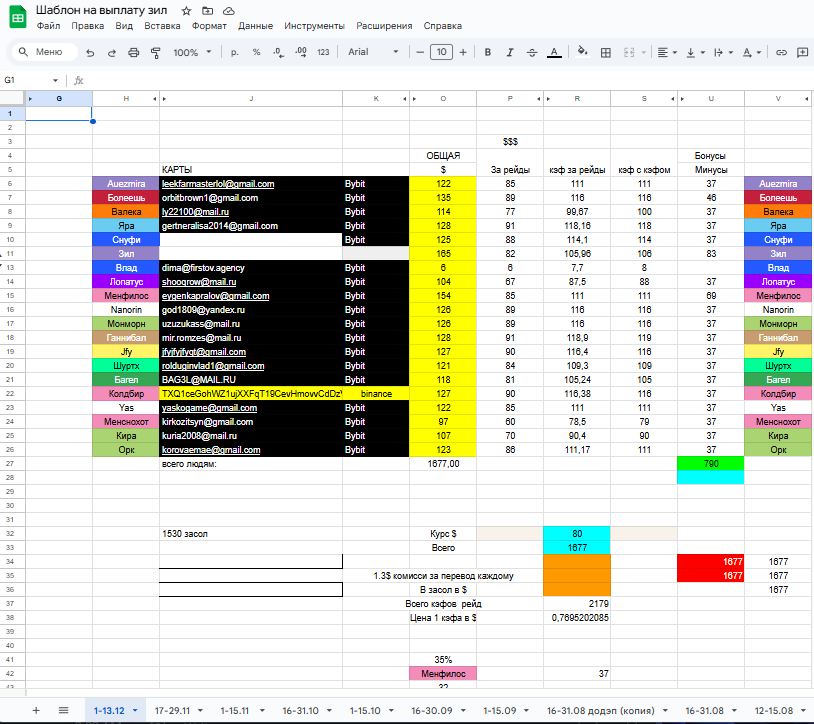Open the leekfarmasterlol@gmail.com link
This screenshot has height=724, width=814.
click(x=218, y=184)
